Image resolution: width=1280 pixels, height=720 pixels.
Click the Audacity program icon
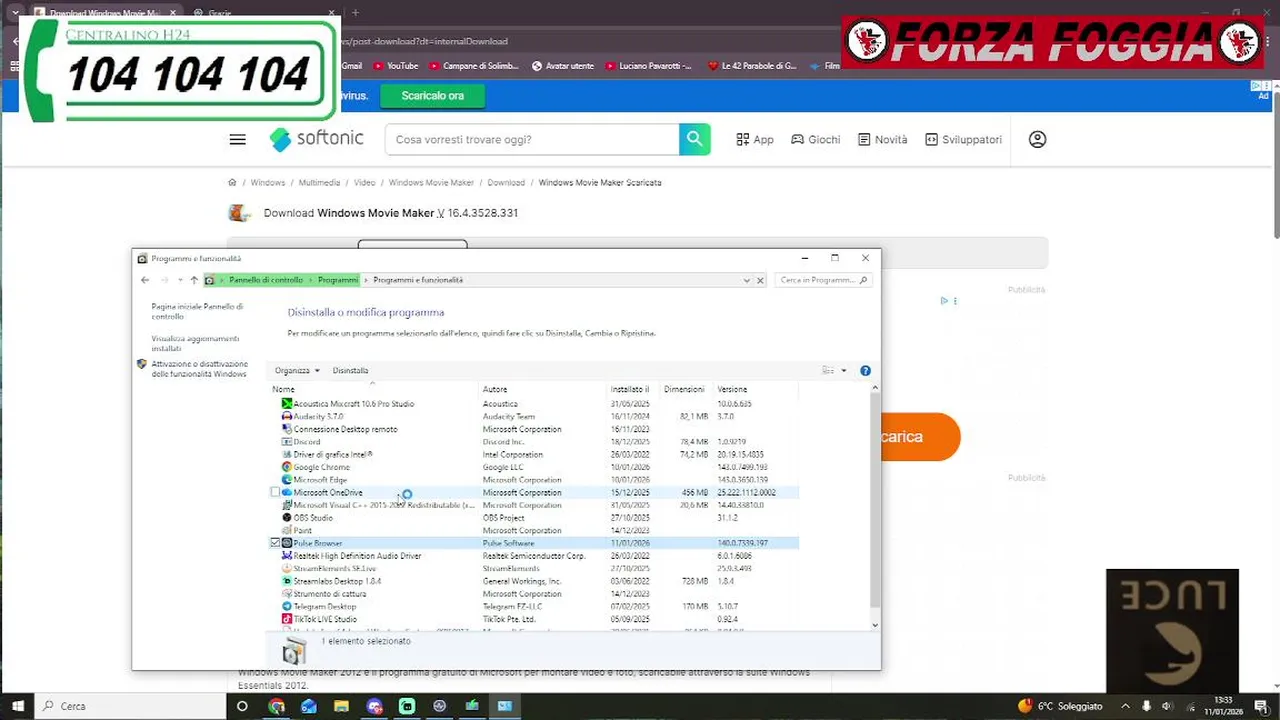click(287, 416)
